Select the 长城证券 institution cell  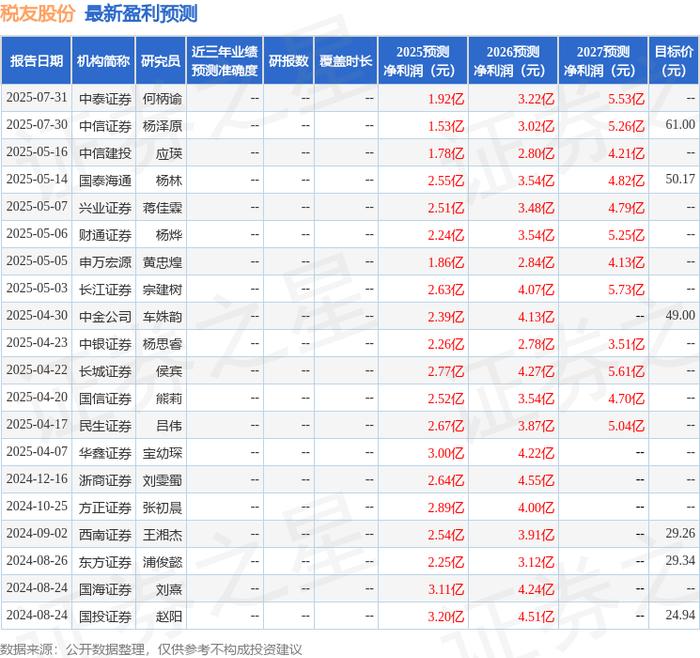tap(105, 371)
